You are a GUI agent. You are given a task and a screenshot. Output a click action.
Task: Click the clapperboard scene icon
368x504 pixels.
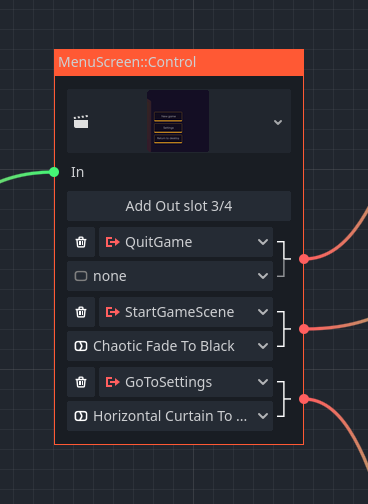tap(81, 122)
